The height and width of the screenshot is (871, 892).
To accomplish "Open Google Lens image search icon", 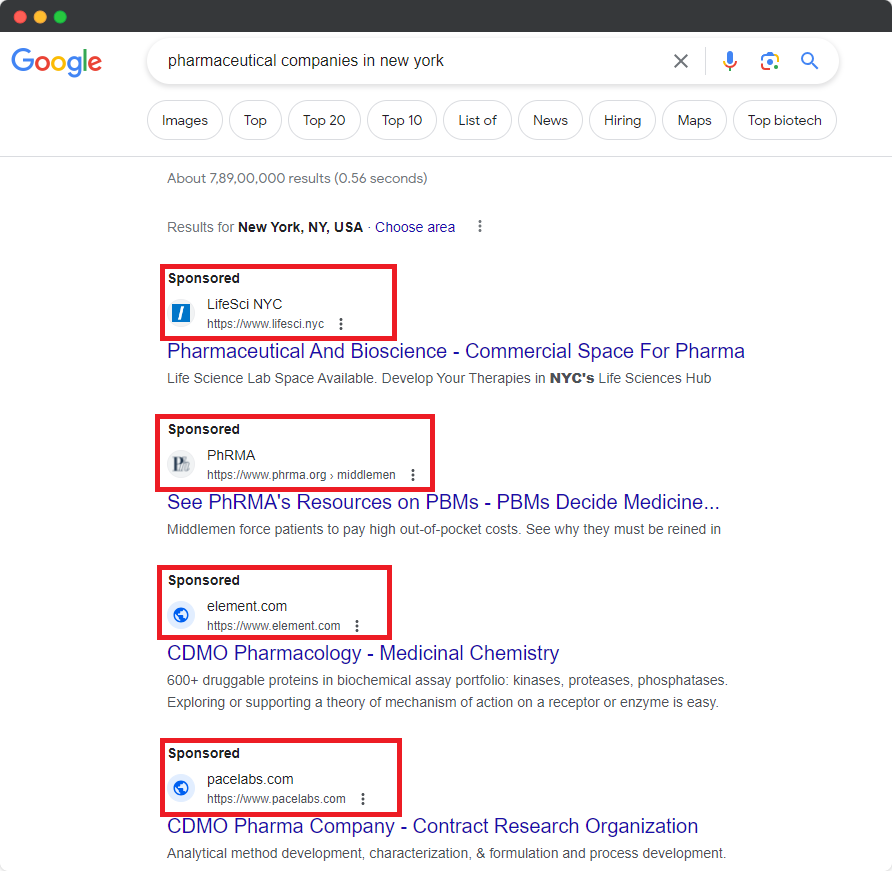I will point(769,61).
